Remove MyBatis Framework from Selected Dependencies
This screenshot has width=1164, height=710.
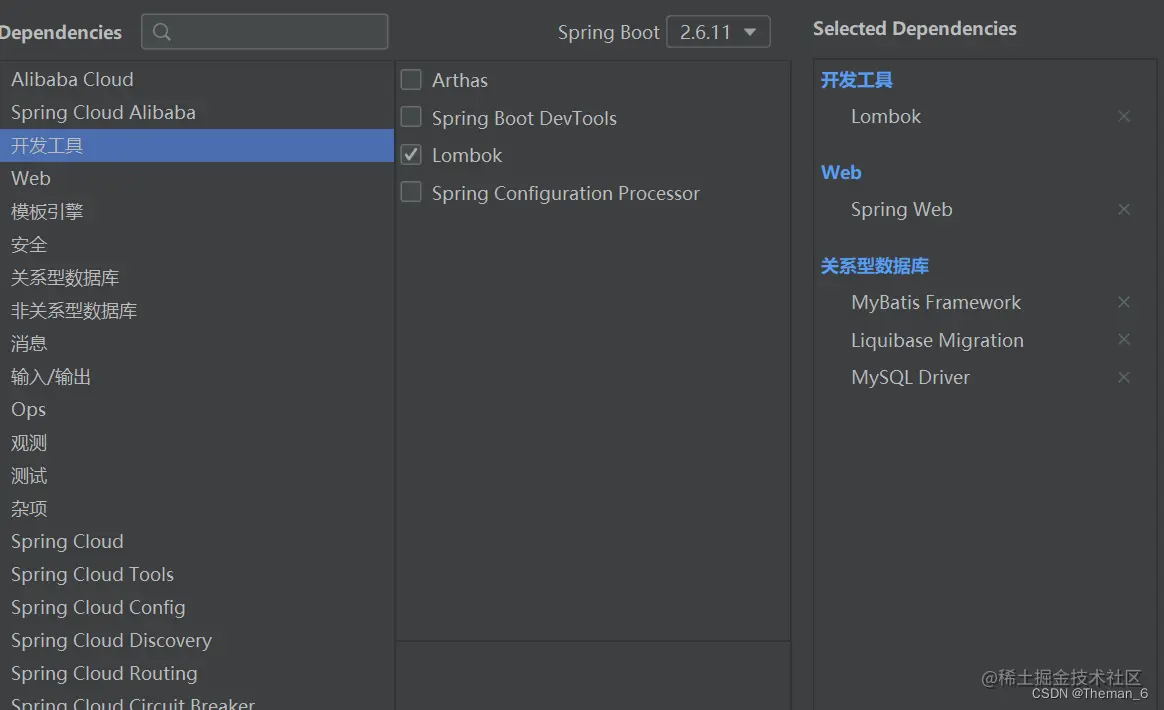click(1124, 302)
